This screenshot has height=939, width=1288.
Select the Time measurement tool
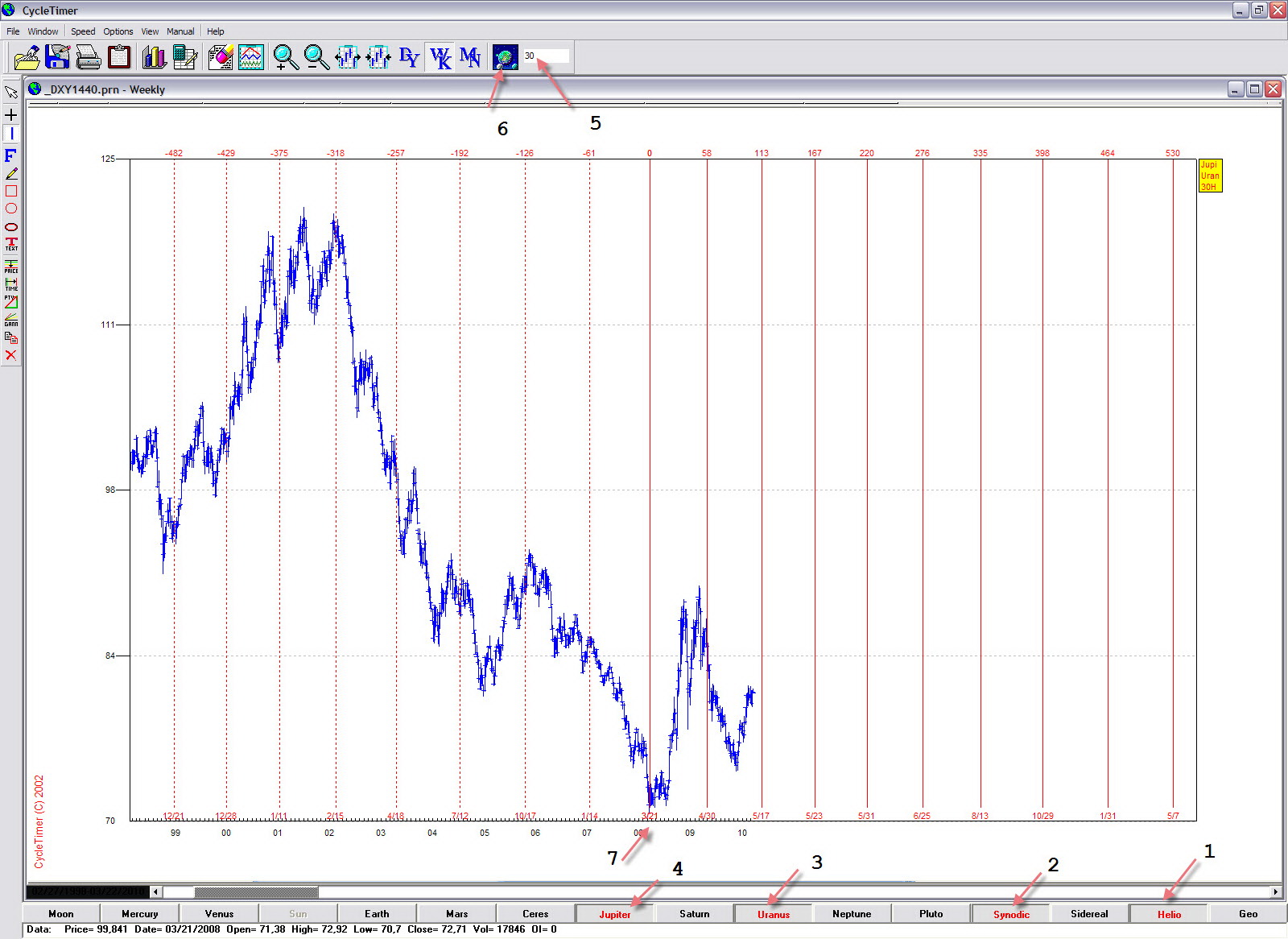[x=11, y=283]
